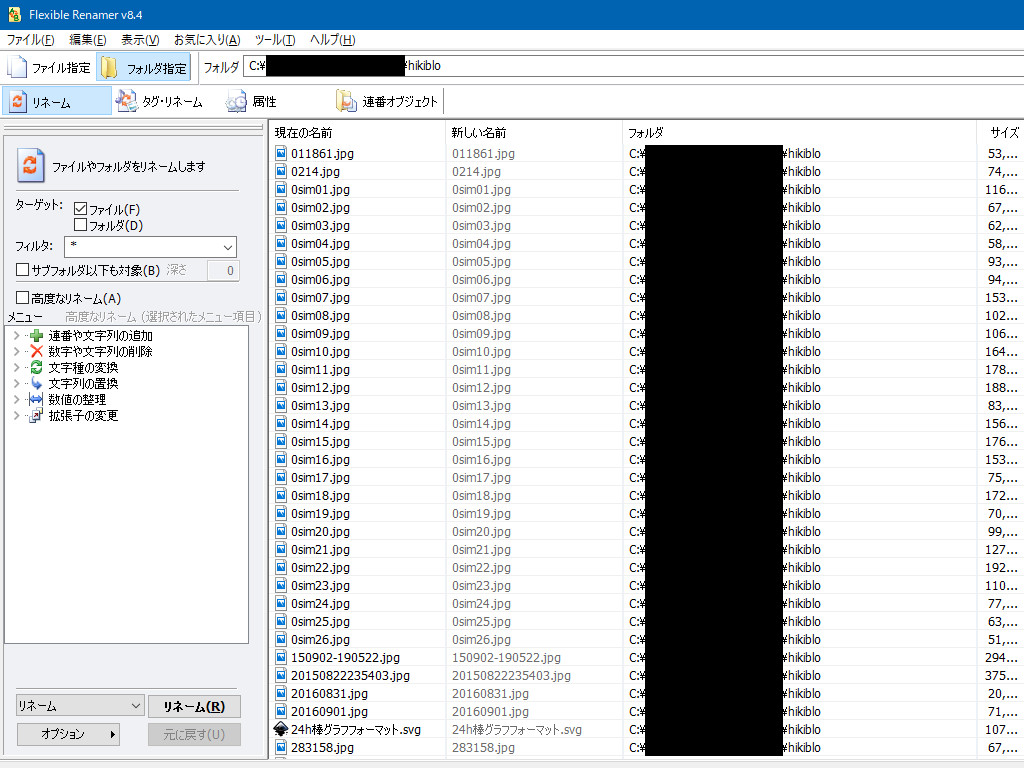Open the お気に入り(A) menu
Image resolution: width=1024 pixels, height=768 pixels.
[207, 40]
